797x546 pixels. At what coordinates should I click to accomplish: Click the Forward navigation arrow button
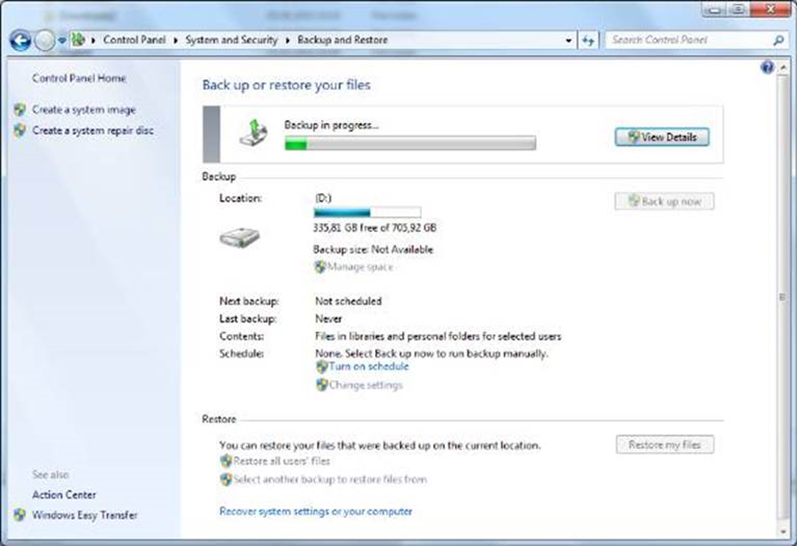point(45,41)
